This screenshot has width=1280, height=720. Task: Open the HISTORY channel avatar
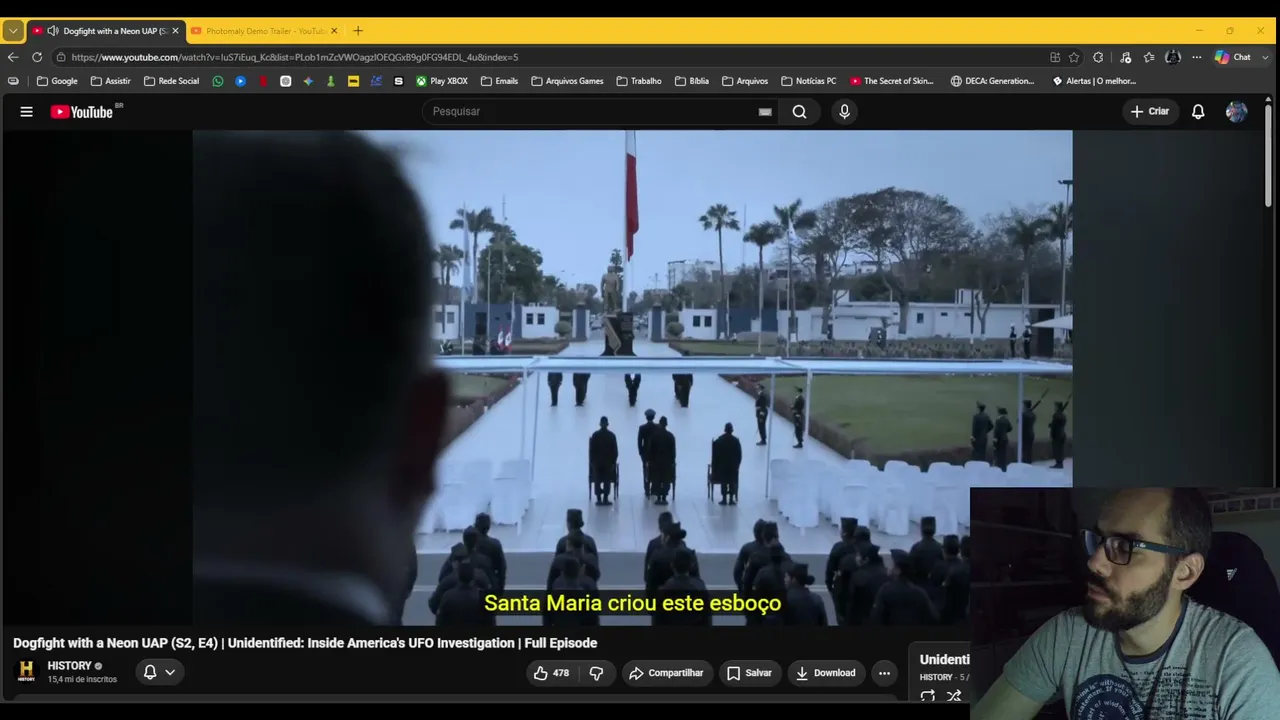coord(27,671)
